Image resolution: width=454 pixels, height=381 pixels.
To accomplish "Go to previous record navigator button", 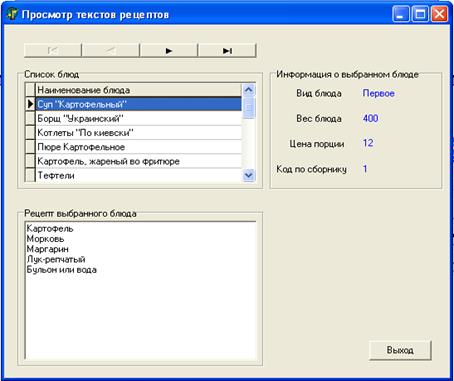I will (x=111, y=51).
